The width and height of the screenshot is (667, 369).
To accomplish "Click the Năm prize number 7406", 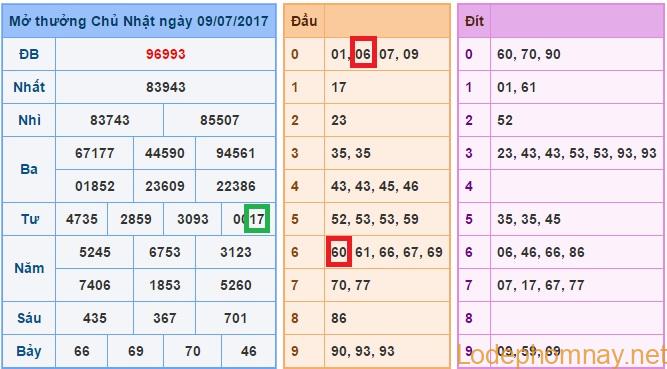I will (x=94, y=285).
